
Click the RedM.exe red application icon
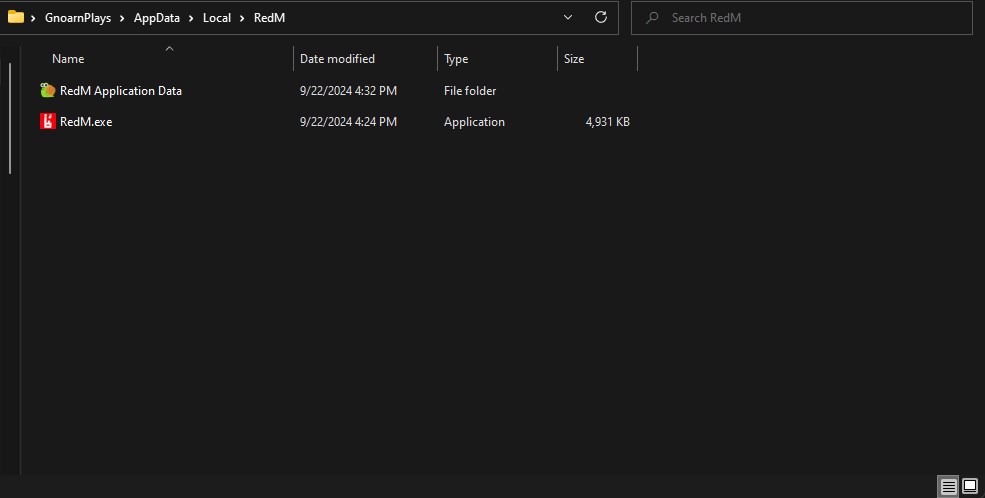pyautogui.click(x=48, y=121)
